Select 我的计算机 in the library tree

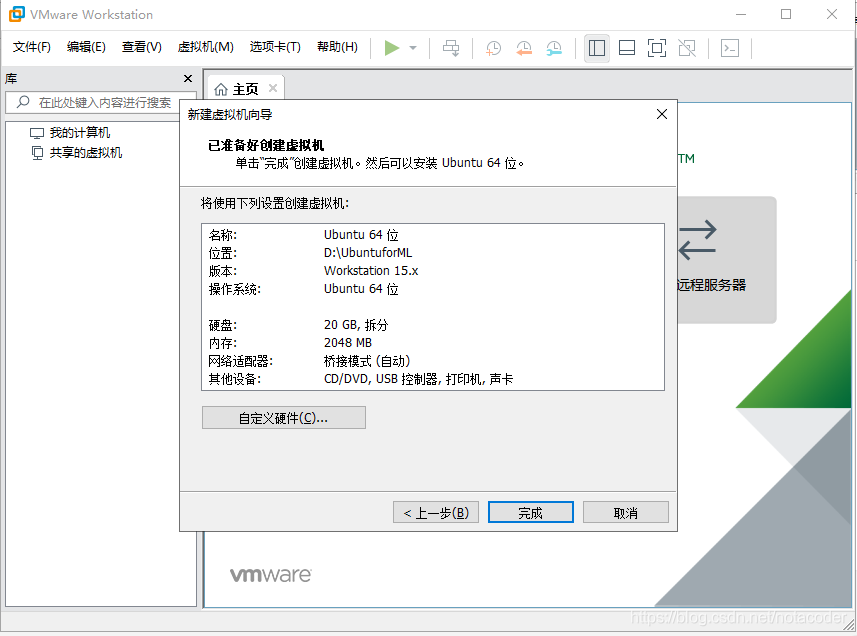point(70,133)
